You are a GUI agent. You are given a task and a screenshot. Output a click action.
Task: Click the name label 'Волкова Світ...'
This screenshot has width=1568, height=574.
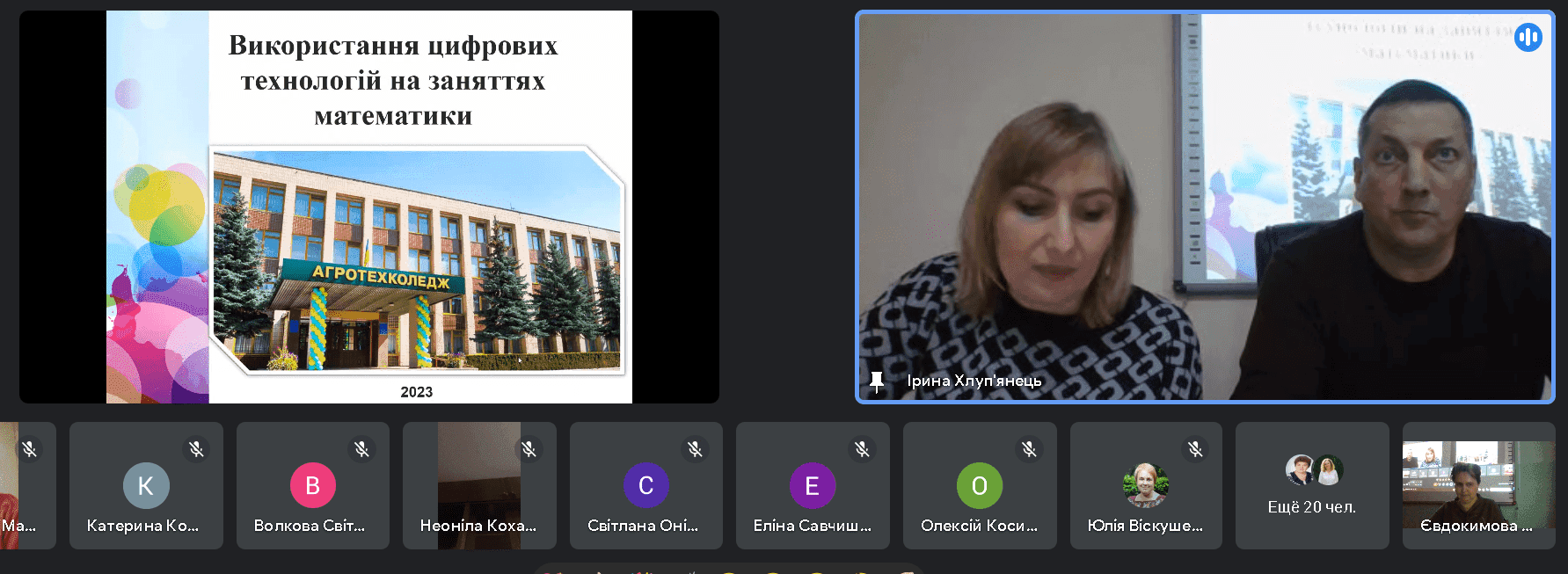point(309,526)
